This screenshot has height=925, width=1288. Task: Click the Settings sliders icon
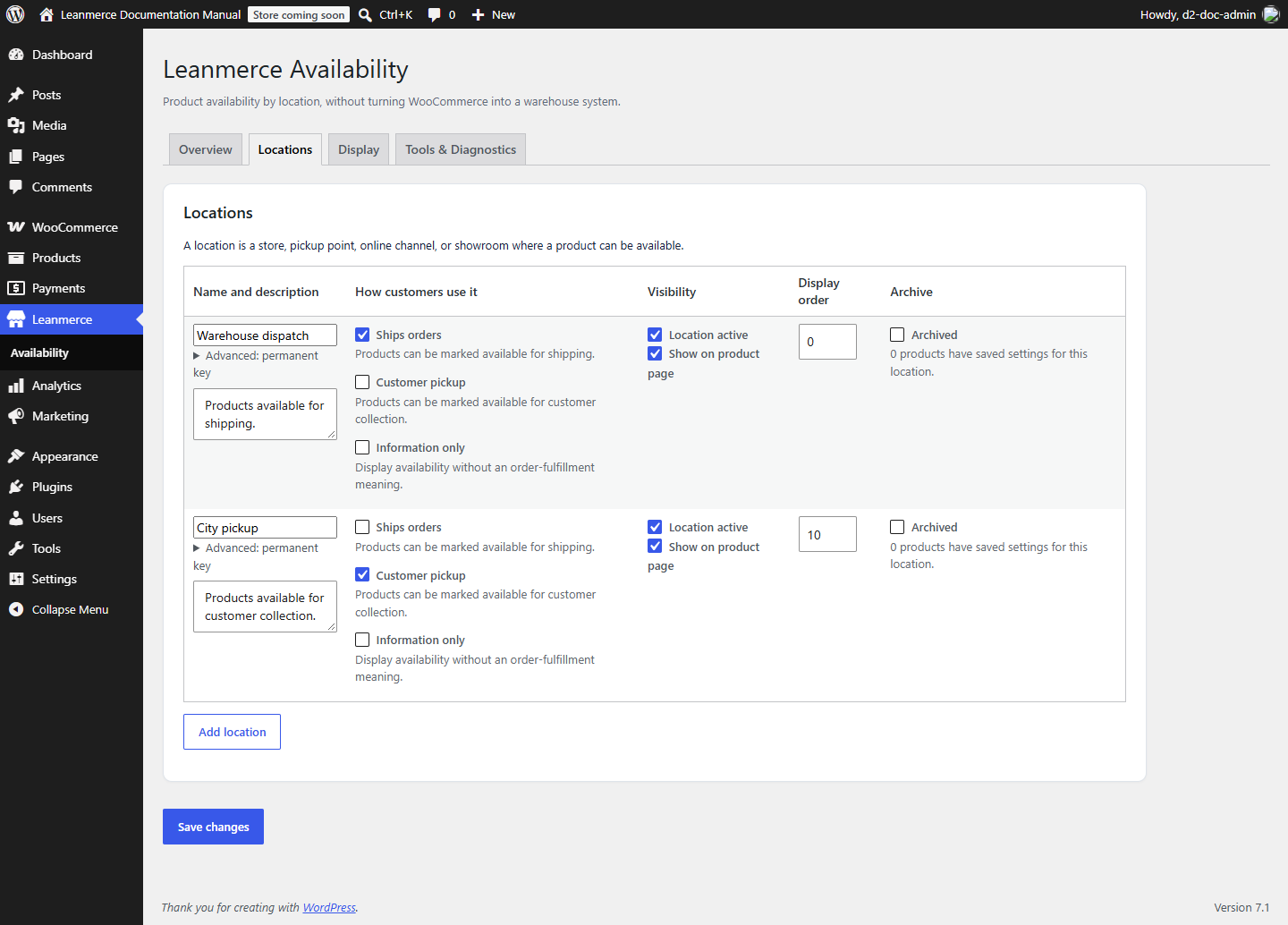(x=16, y=579)
